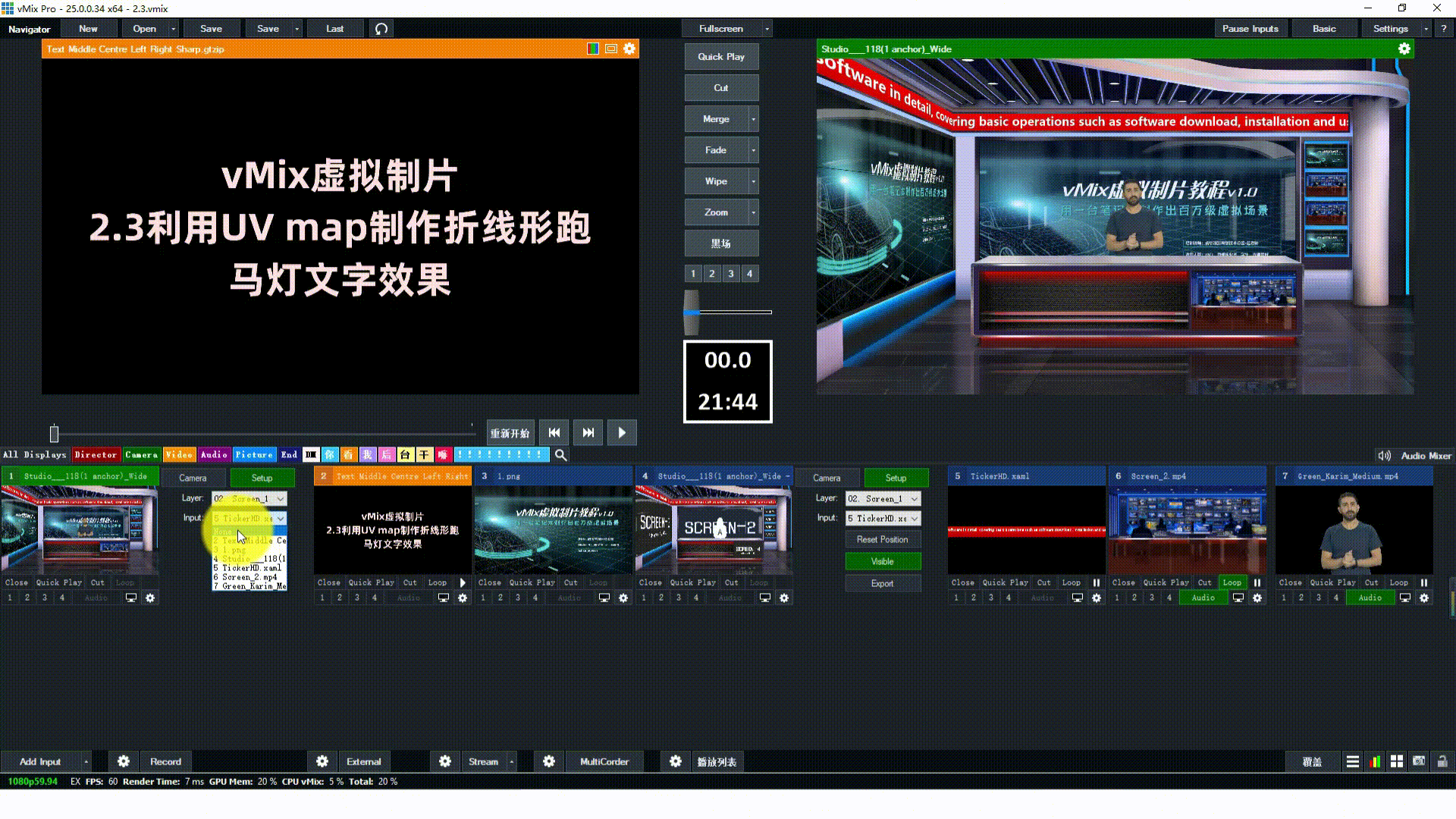The width and height of the screenshot is (1456, 819).
Task: Open playlist settings gear
Action: click(x=676, y=761)
